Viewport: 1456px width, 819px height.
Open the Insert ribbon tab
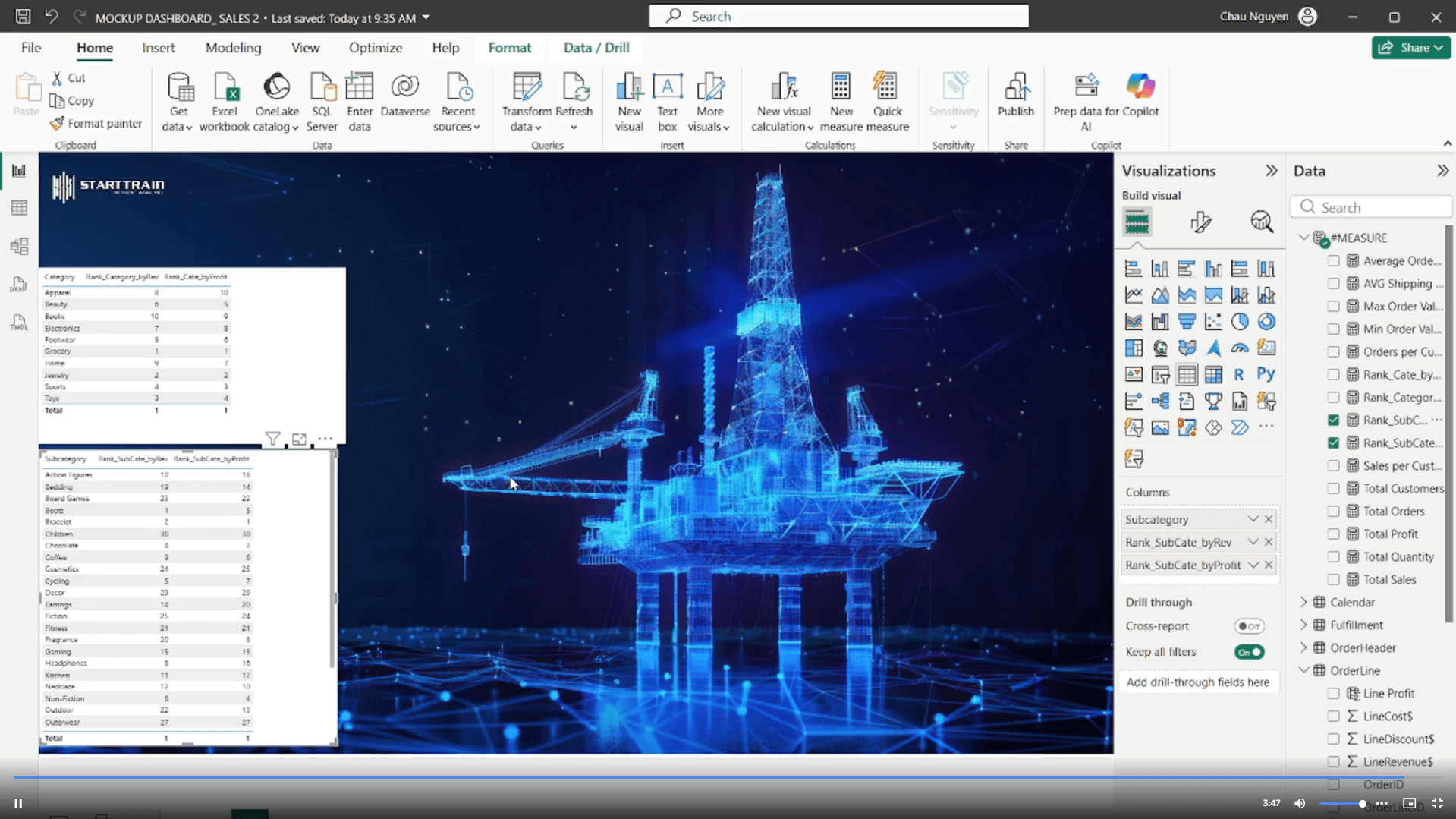click(159, 48)
